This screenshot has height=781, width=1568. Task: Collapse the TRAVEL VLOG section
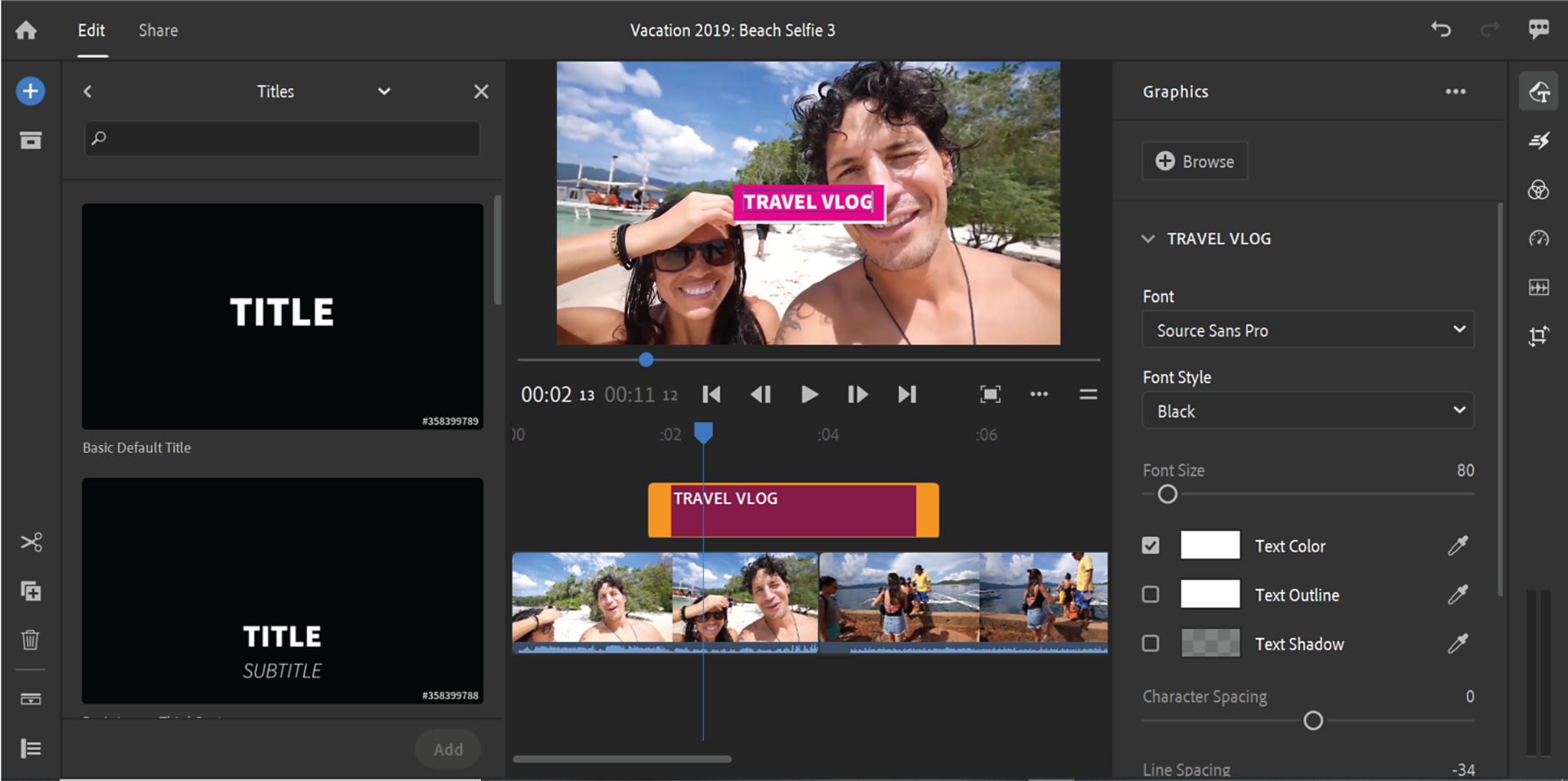[x=1148, y=239]
